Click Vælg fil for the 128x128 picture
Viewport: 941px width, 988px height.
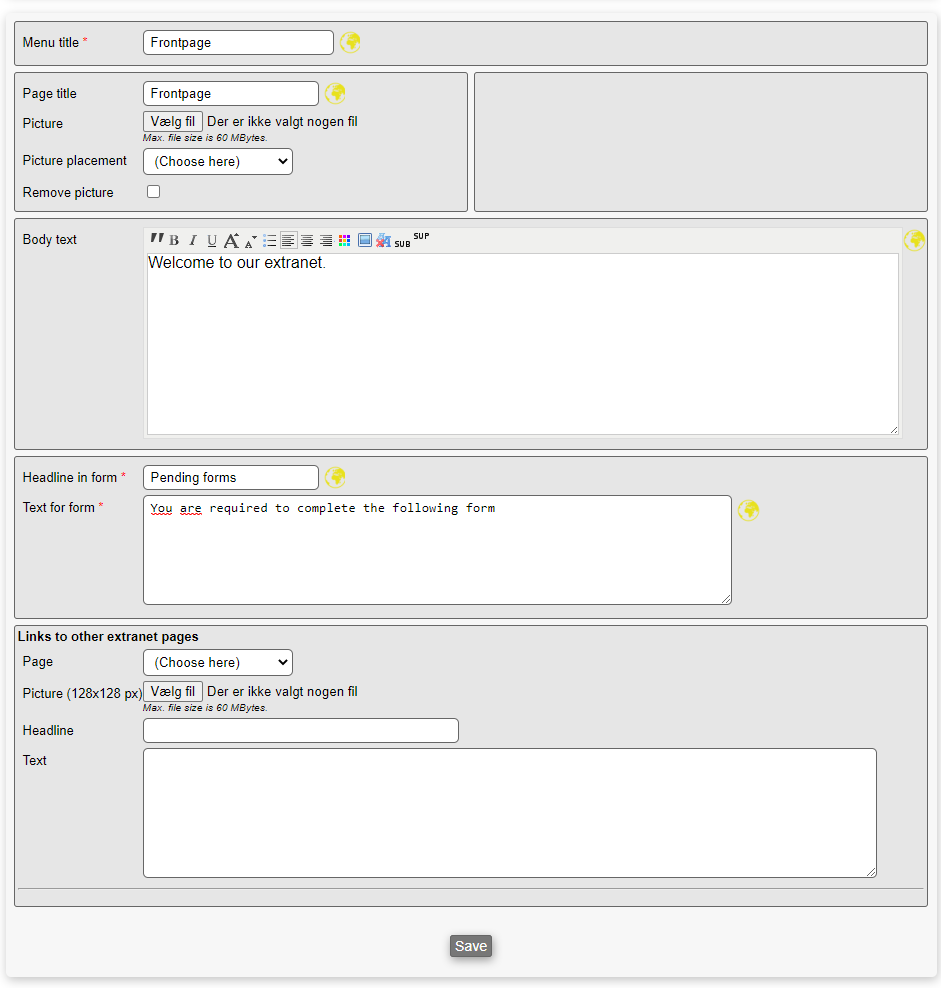173,692
